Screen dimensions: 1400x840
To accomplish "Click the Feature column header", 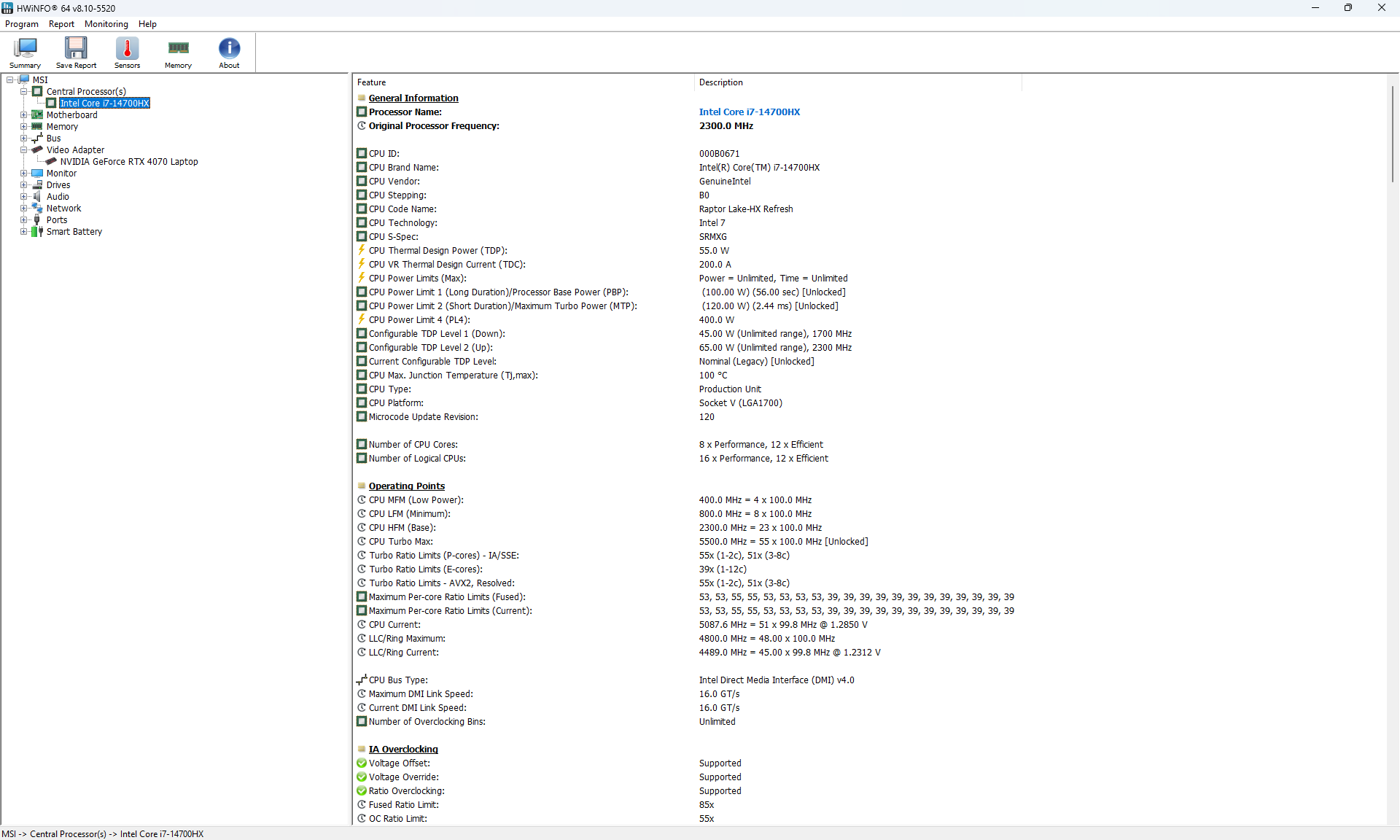I will (x=372, y=82).
